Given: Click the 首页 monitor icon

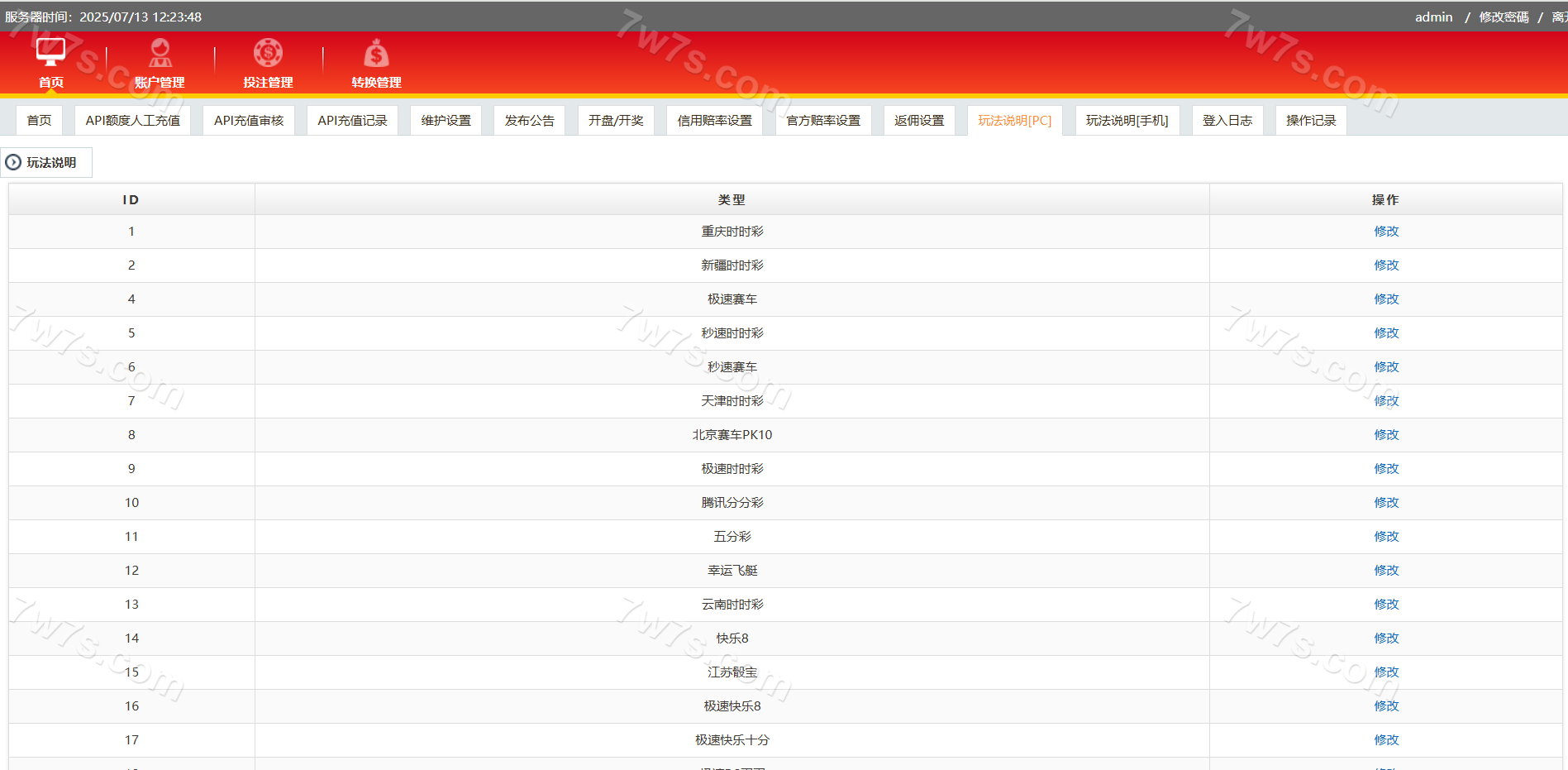Looking at the screenshot, I should [x=50, y=52].
